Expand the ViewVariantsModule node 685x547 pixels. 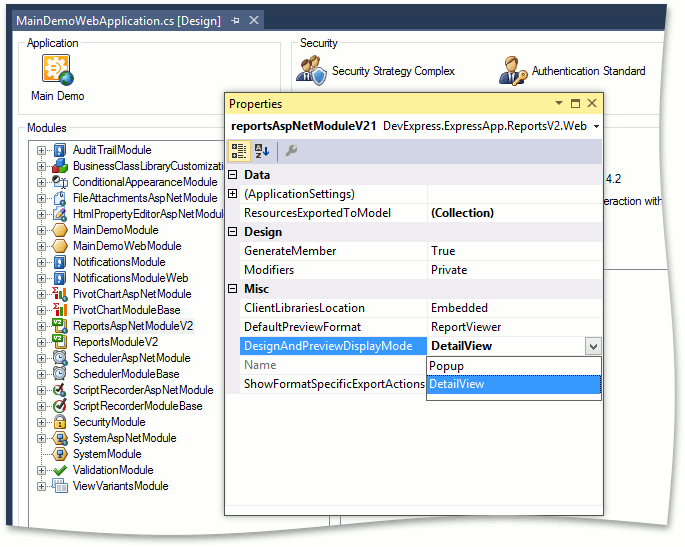[41, 486]
